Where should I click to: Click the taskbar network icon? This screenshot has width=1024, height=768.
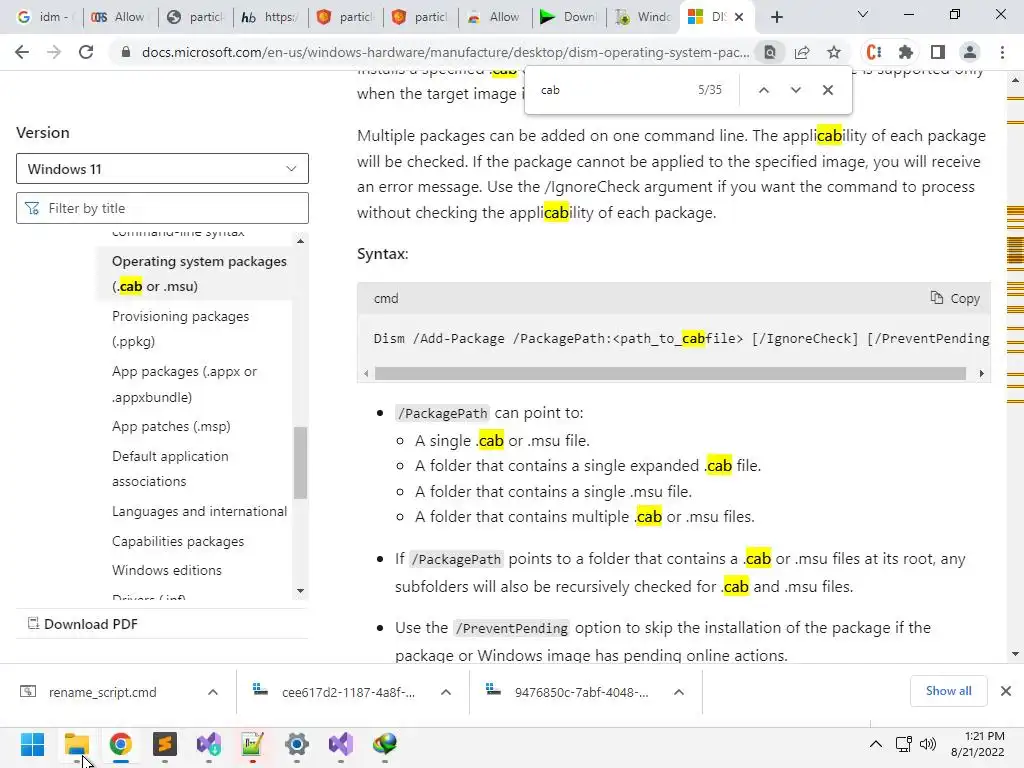pos(904,744)
